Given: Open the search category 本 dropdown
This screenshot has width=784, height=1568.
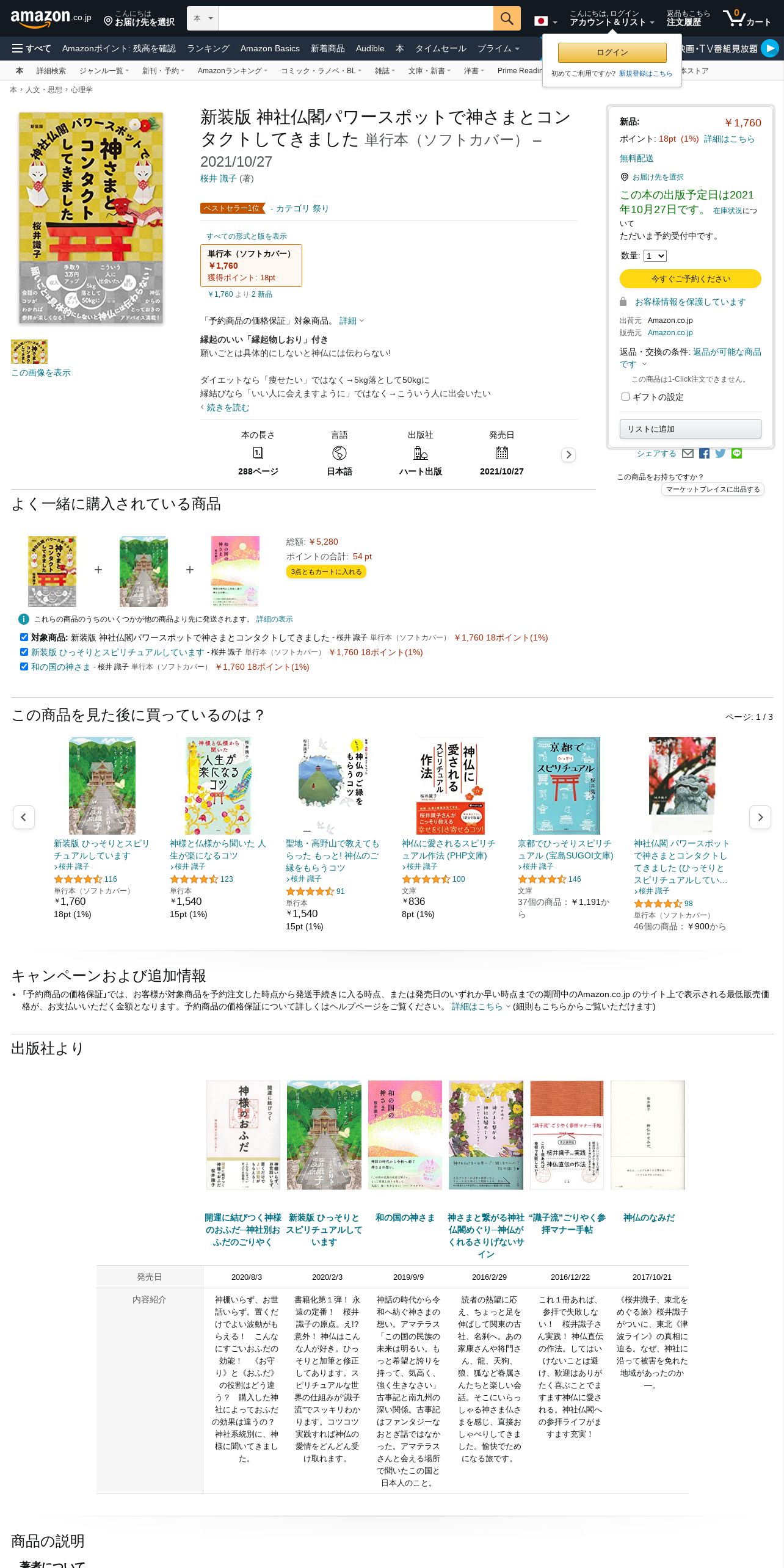Looking at the screenshot, I should pyautogui.click(x=203, y=18).
